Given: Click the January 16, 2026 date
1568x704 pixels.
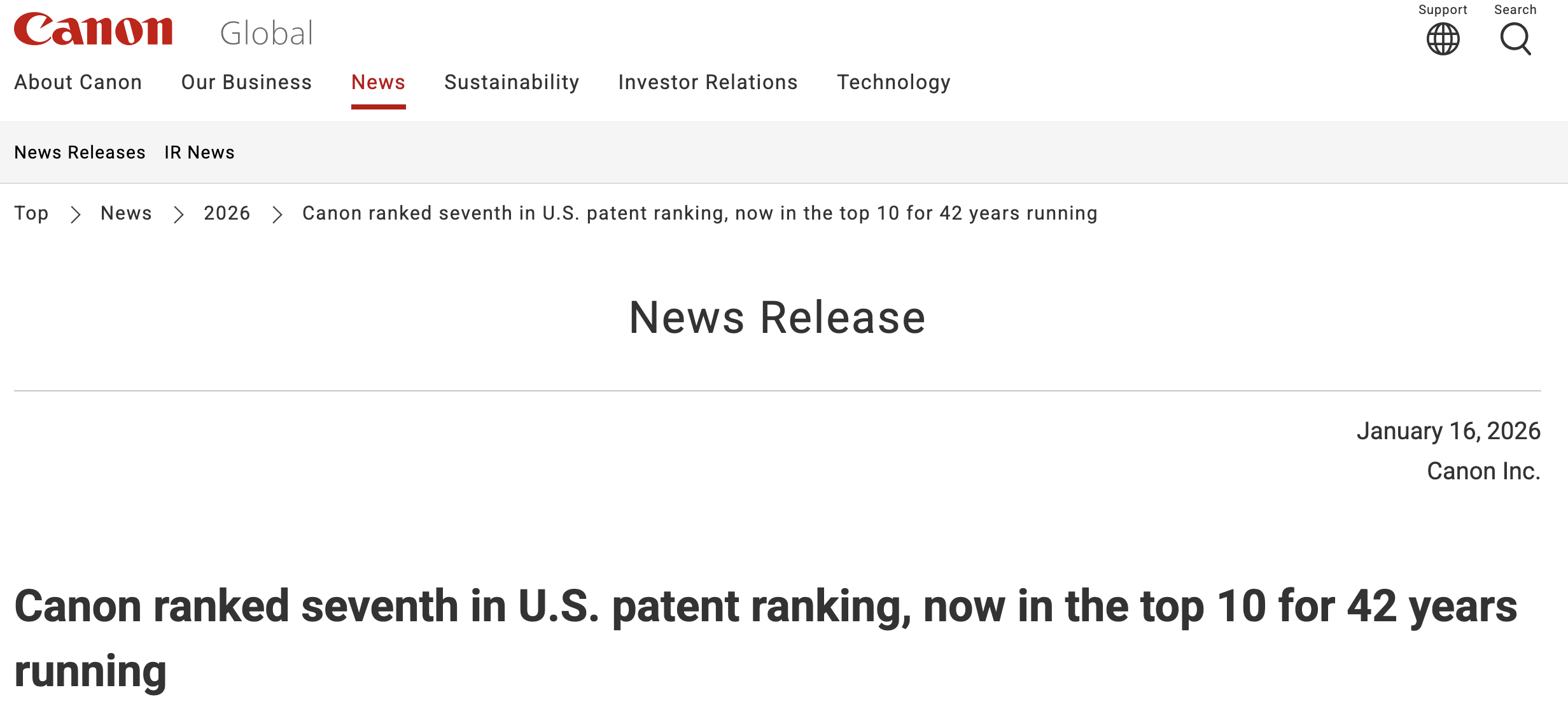Looking at the screenshot, I should click(x=1448, y=431).
